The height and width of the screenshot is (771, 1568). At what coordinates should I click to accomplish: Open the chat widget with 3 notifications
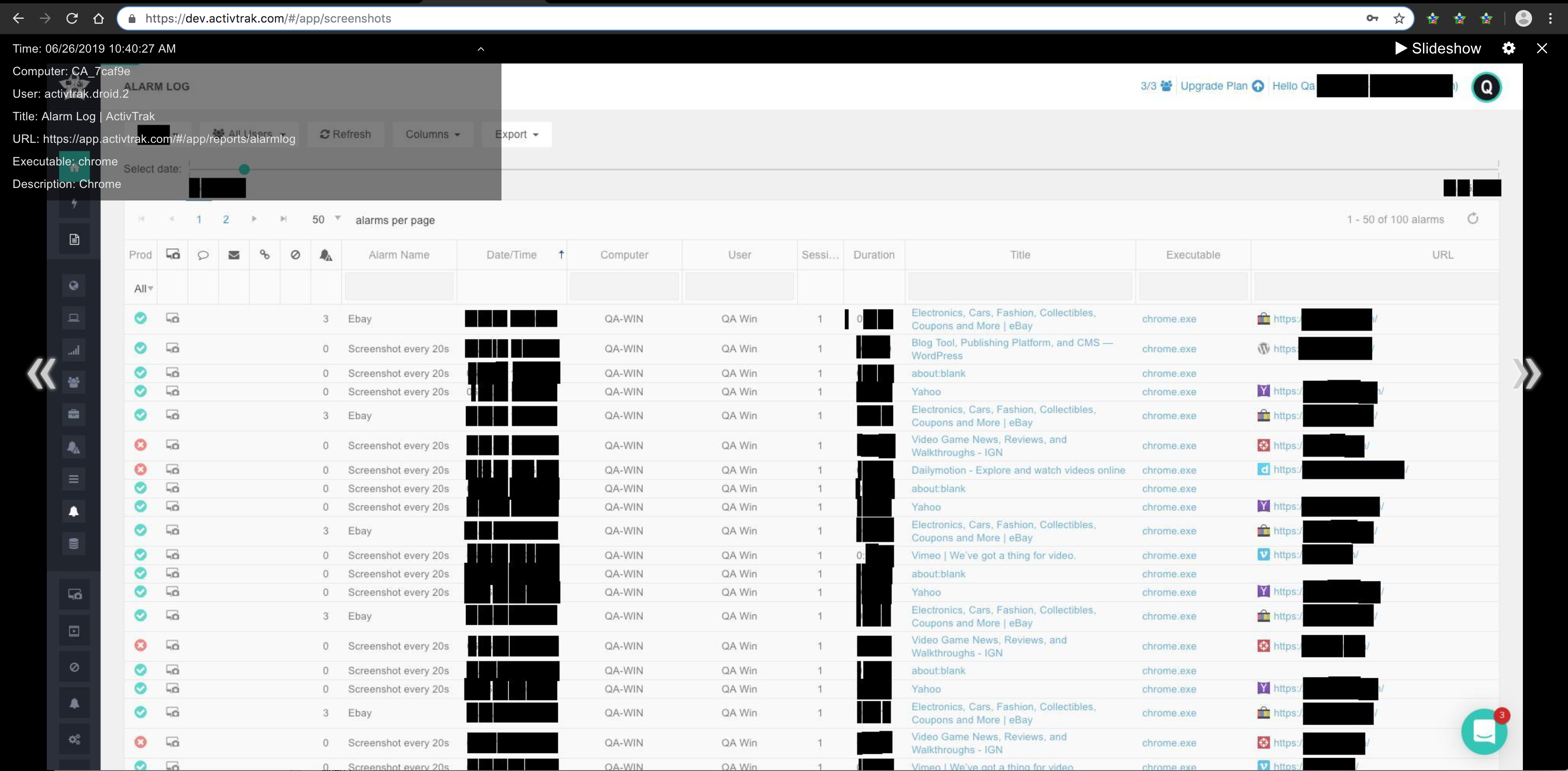1484,731
